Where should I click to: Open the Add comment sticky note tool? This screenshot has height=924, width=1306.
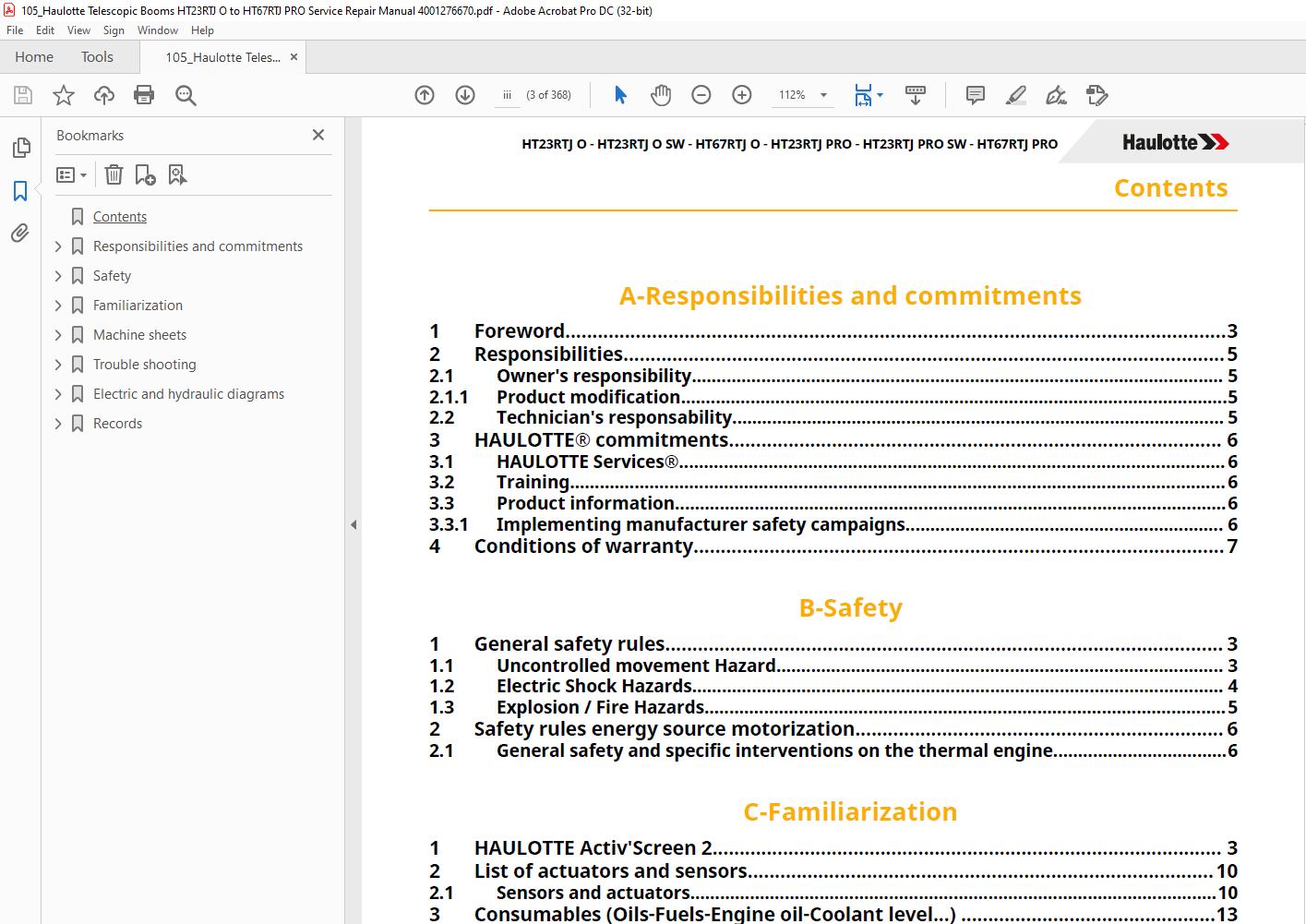976,95
